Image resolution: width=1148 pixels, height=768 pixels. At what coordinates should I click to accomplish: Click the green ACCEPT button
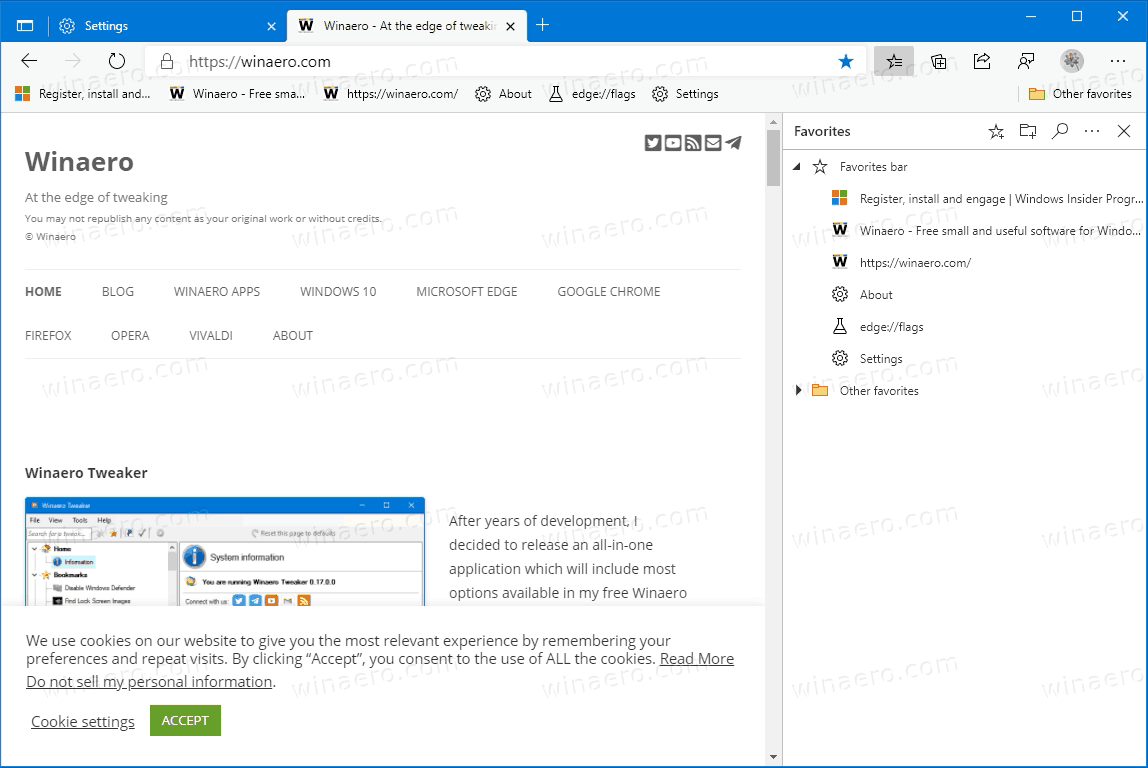[185, 720]
